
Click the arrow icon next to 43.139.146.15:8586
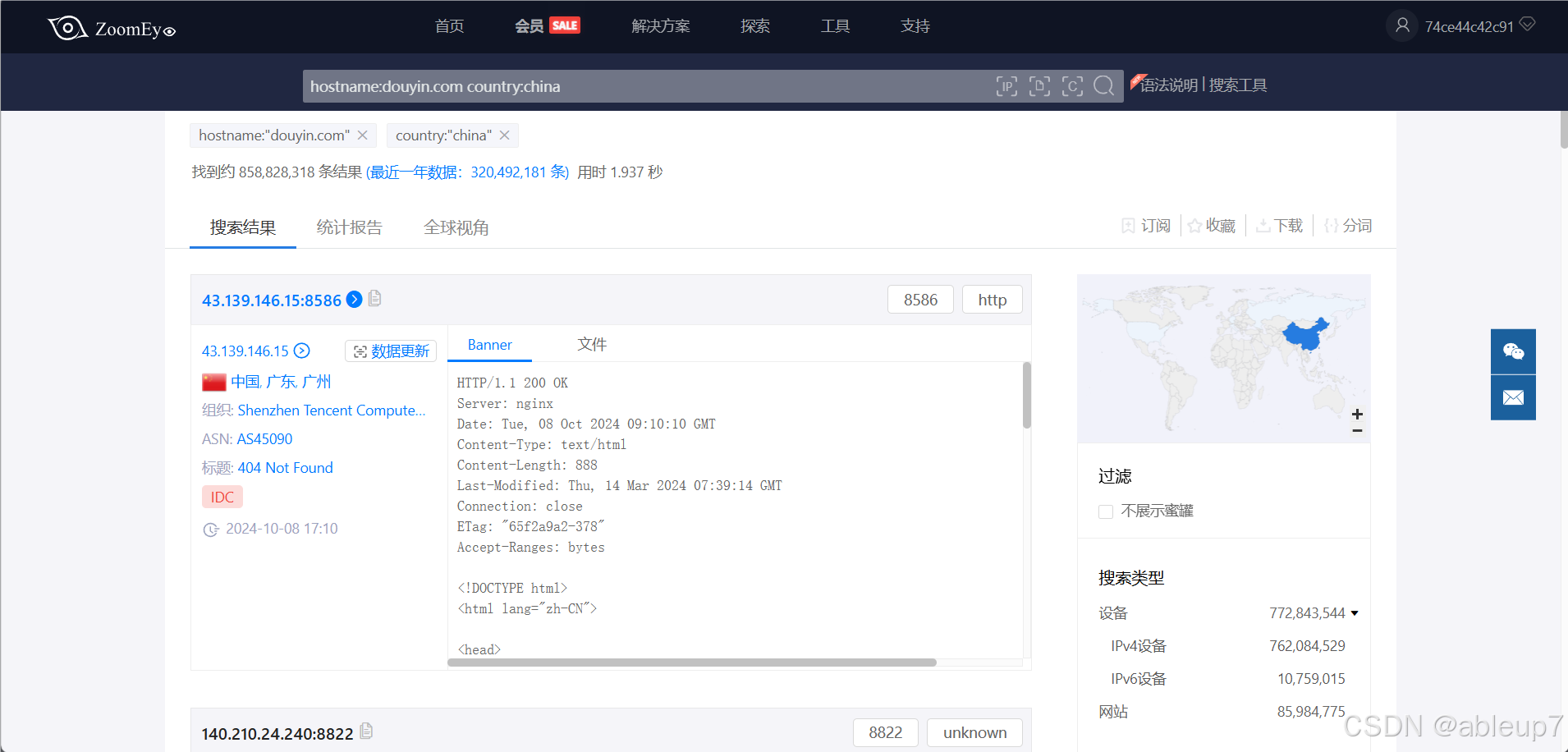pos(354,299)
